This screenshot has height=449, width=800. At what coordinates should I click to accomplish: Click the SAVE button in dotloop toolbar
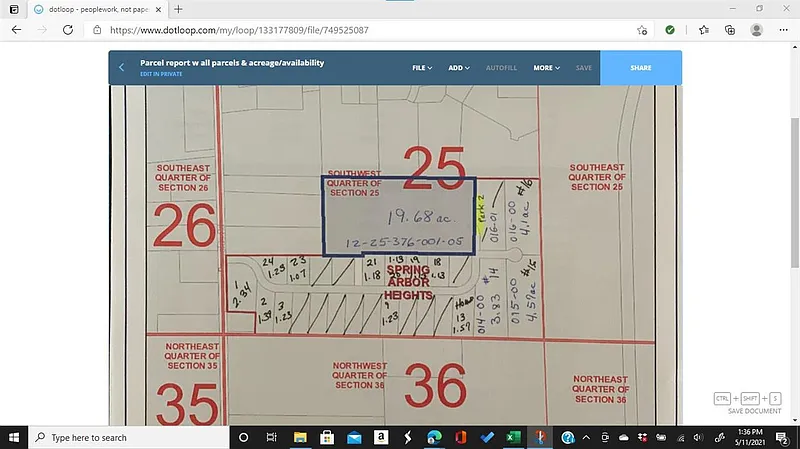coord(584,68)
